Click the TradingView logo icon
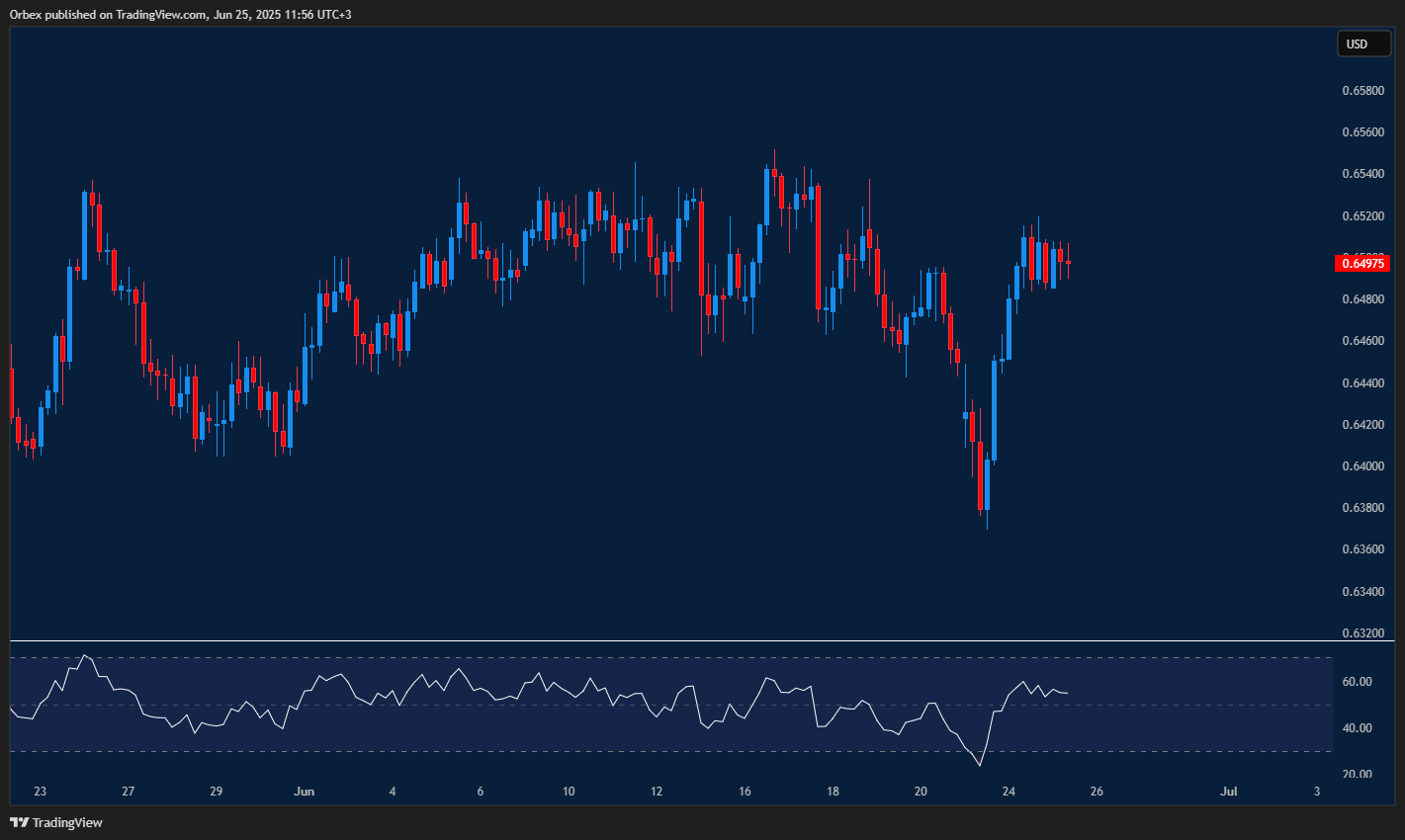Screen dimensions: 1405x840 [x=20, y=821]
